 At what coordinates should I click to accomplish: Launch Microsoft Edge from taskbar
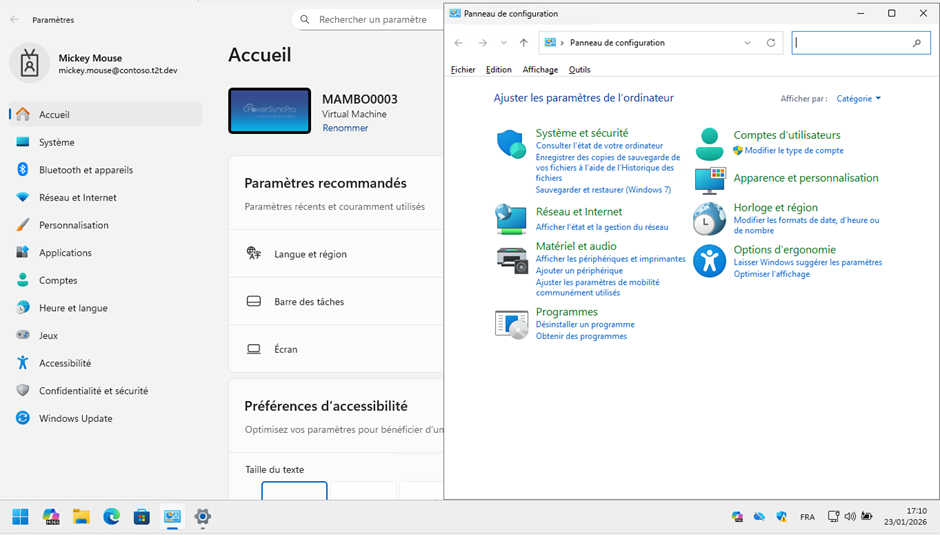(112, 516)
